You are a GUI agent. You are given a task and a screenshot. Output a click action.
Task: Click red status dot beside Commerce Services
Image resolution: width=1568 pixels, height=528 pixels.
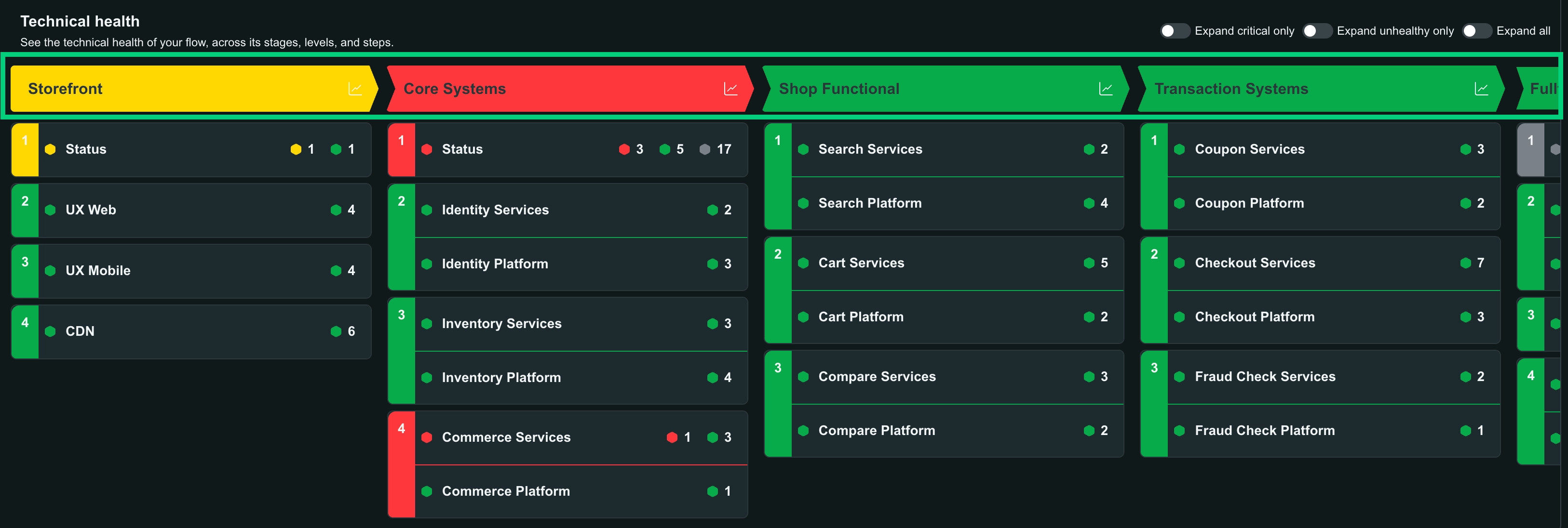(427, 438)
